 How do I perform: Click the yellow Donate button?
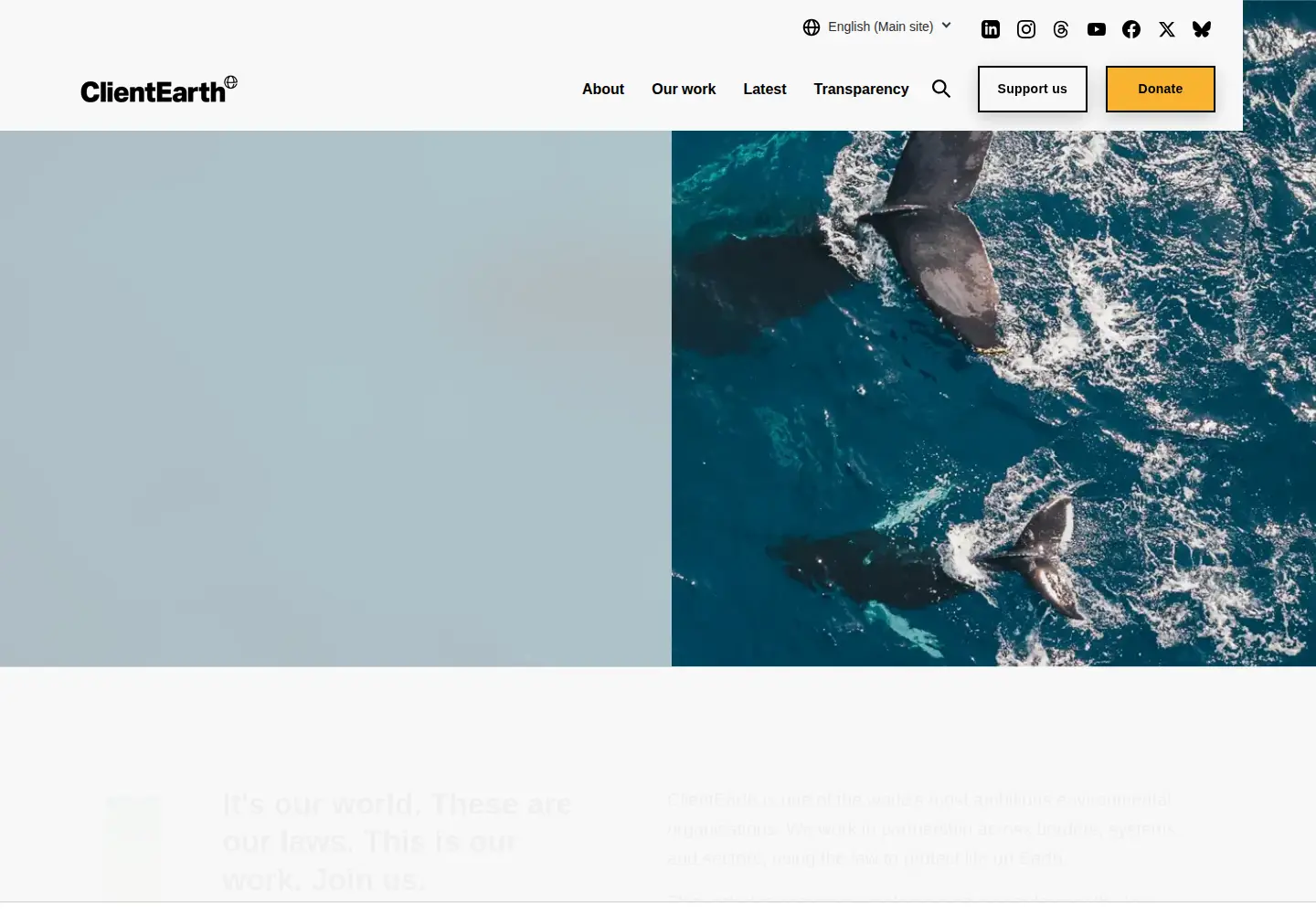(x=1161, y=89)
